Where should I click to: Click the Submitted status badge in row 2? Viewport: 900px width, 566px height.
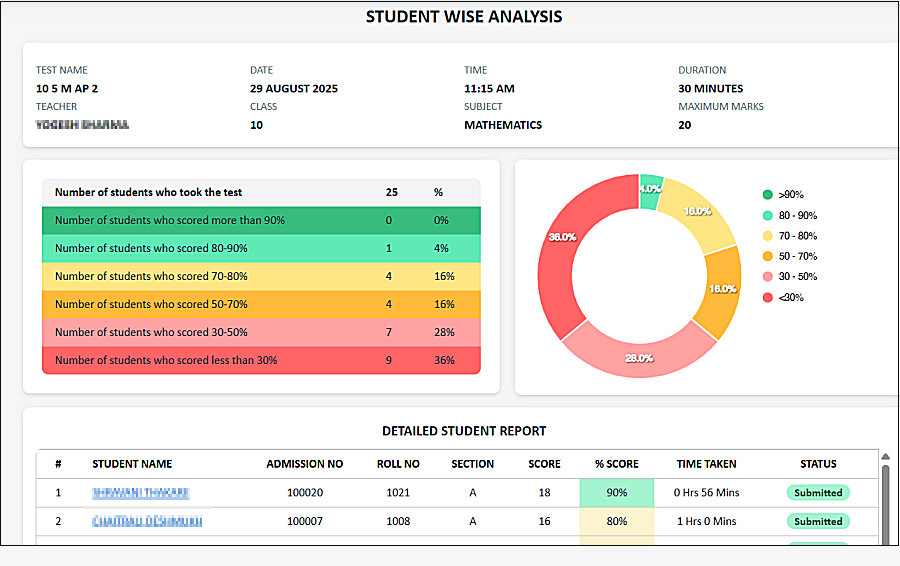pyautogui.click(x=818, y=521)
